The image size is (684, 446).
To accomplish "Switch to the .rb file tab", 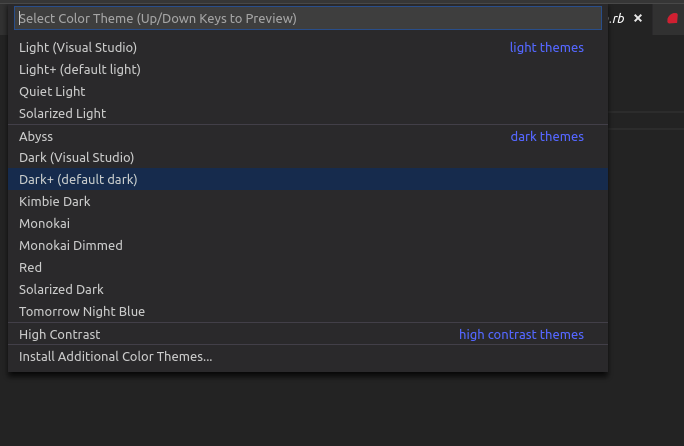I will pyautogui.click(x=618, y=18).
